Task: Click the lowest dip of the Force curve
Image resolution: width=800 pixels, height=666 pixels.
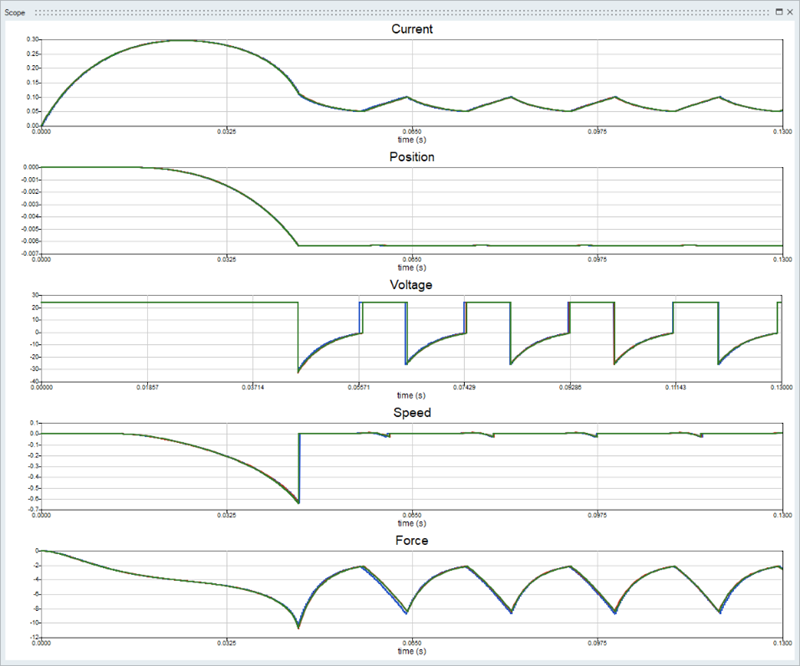Action: tap(298, 627)
